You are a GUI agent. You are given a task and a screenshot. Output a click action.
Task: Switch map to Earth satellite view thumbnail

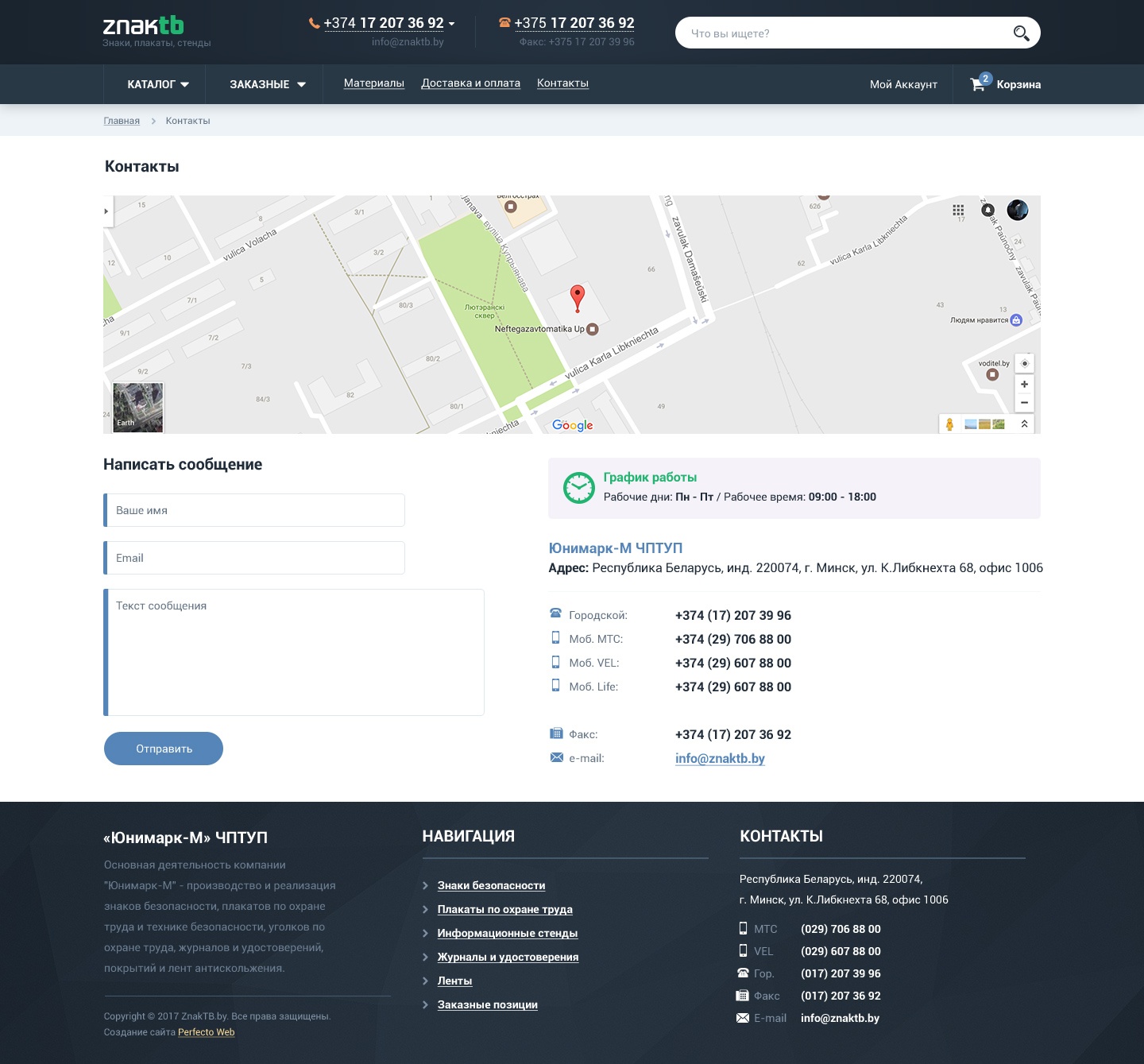[138, 408]
